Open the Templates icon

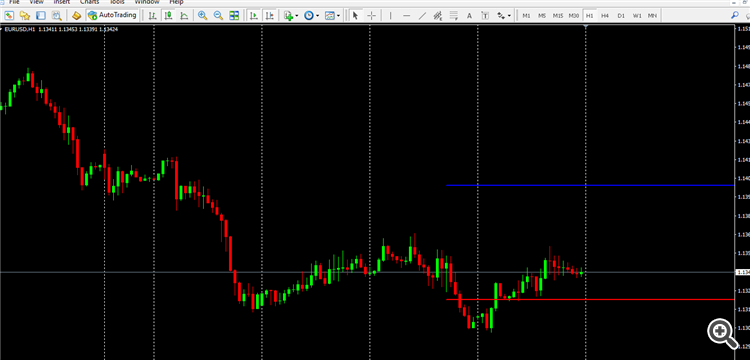pos(330,16)
